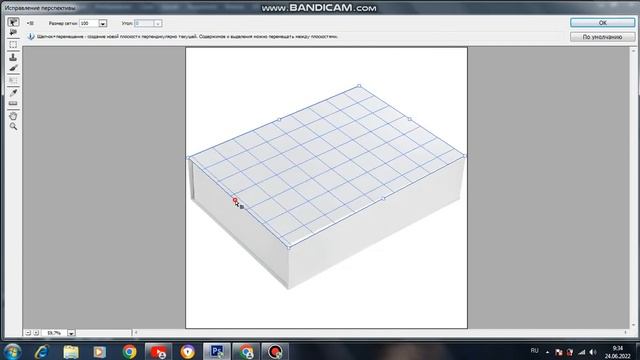Select the Stamp tool
640x360 pixels.
13,57
